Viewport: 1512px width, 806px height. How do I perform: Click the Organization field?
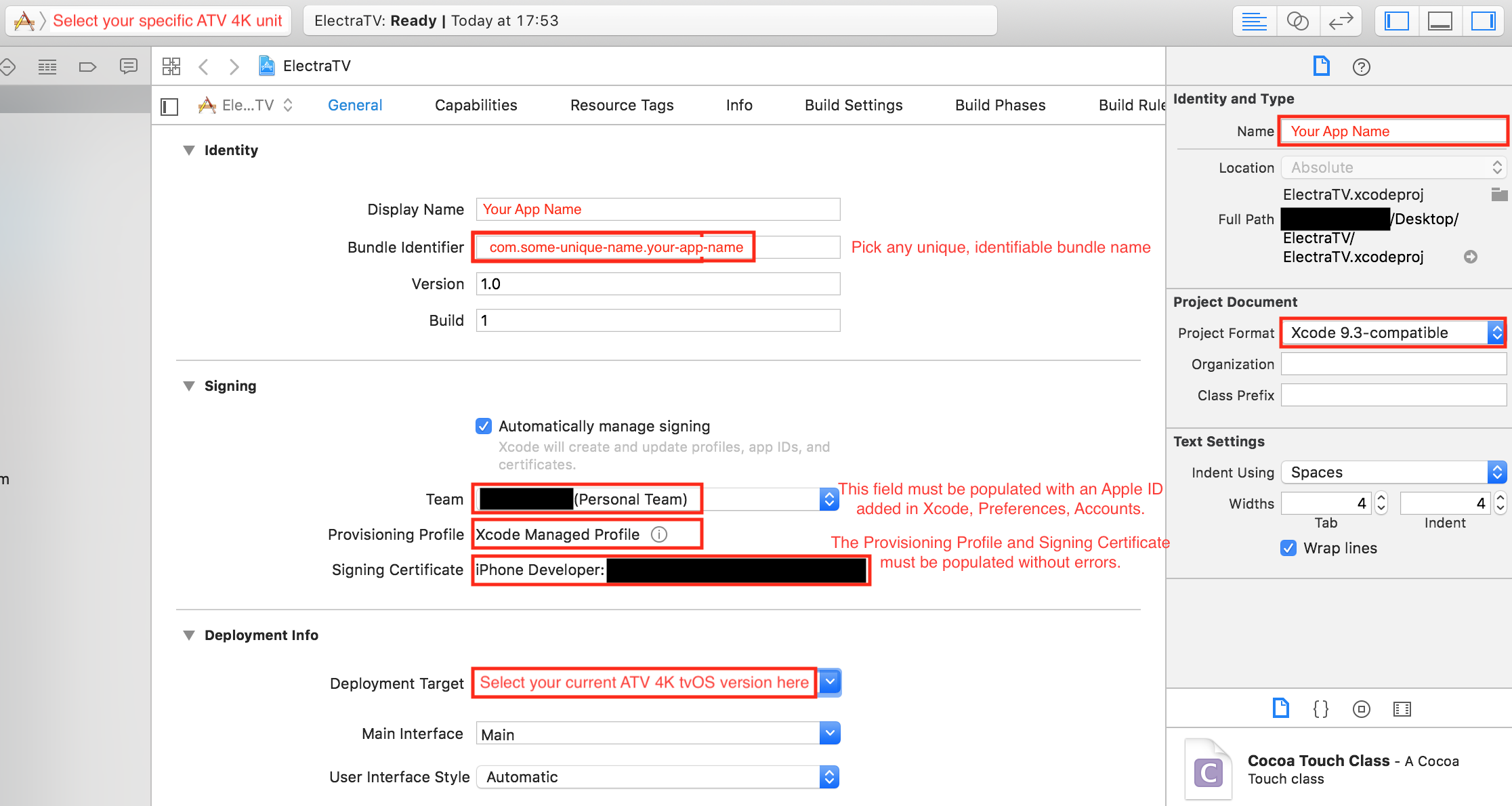[x=1393, y=364]
